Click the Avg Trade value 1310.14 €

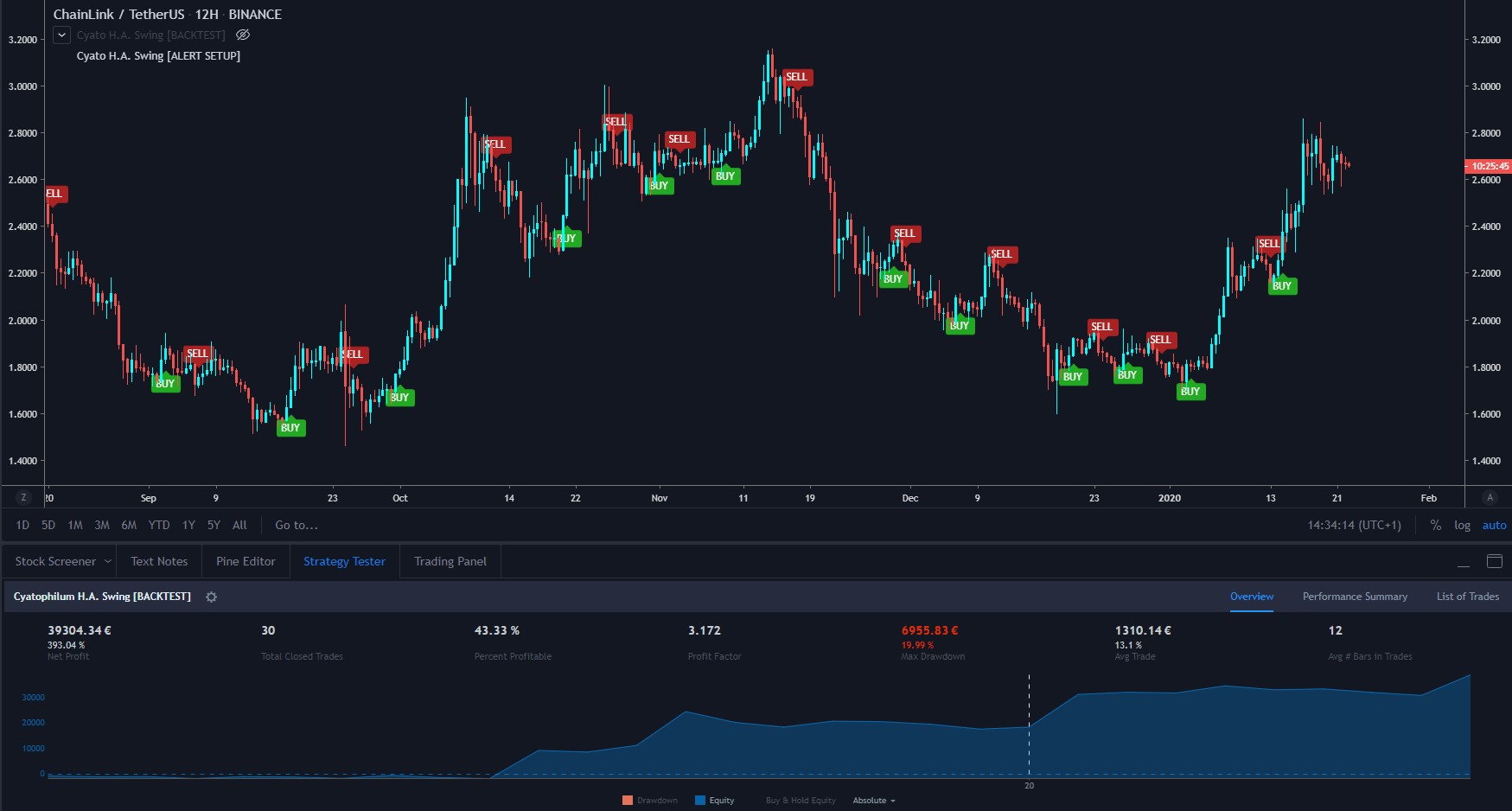pyautogui.click(x=1143, y=630)
